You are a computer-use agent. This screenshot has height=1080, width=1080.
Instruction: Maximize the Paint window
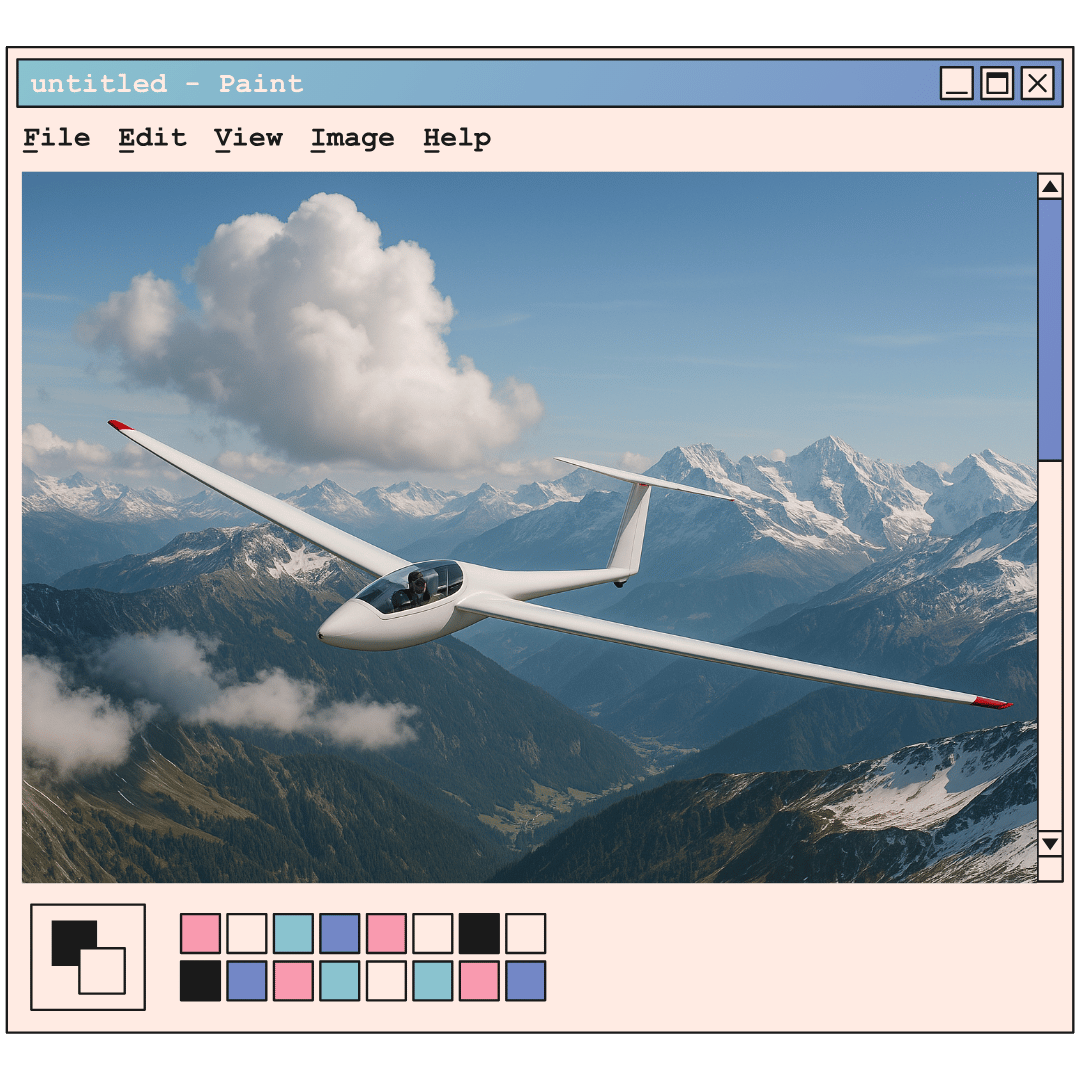pyautogui.click(x=997, y=83)
